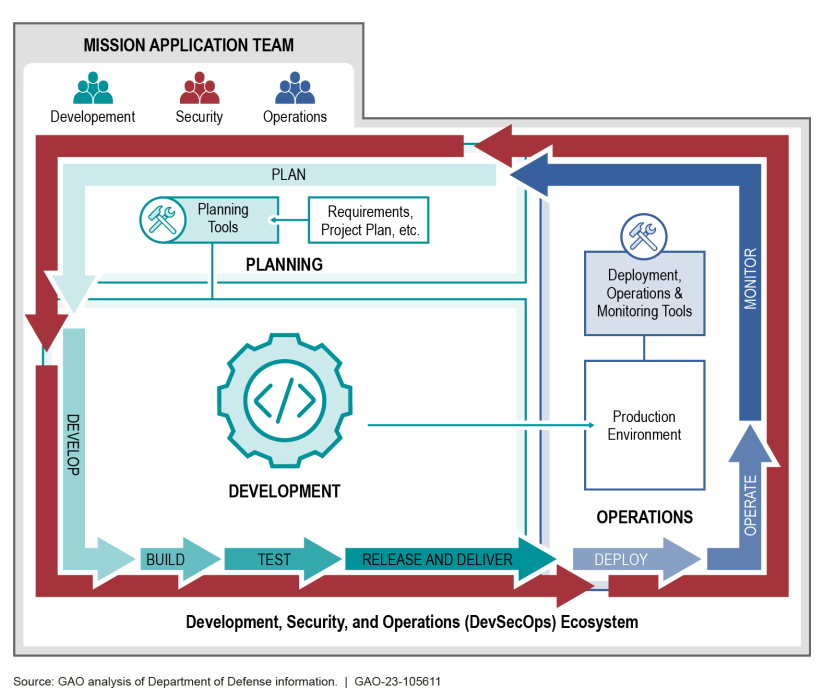The image size is (817, 691).
Task: Click the BUILD arrow
Action: (x=180, y=559)
